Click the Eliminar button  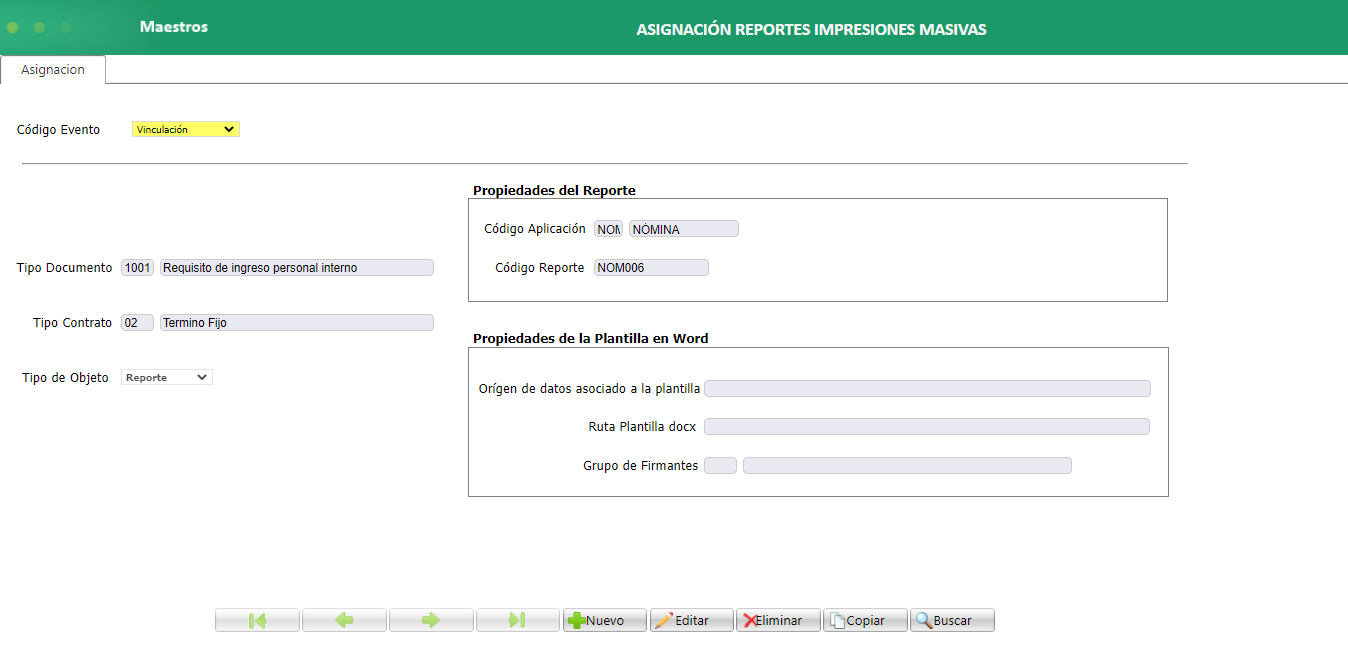click(779, 620)
